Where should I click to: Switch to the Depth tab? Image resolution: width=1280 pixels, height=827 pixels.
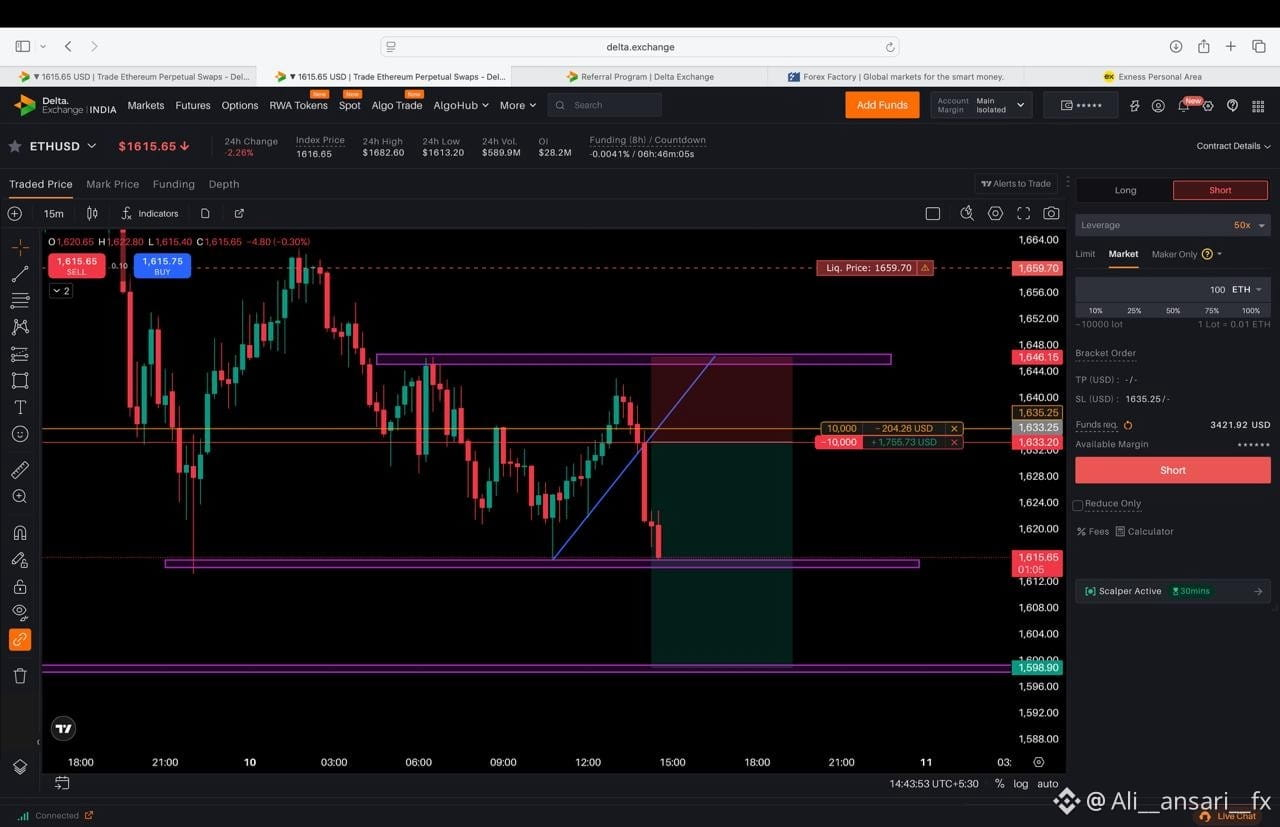(x=224, y=184)
